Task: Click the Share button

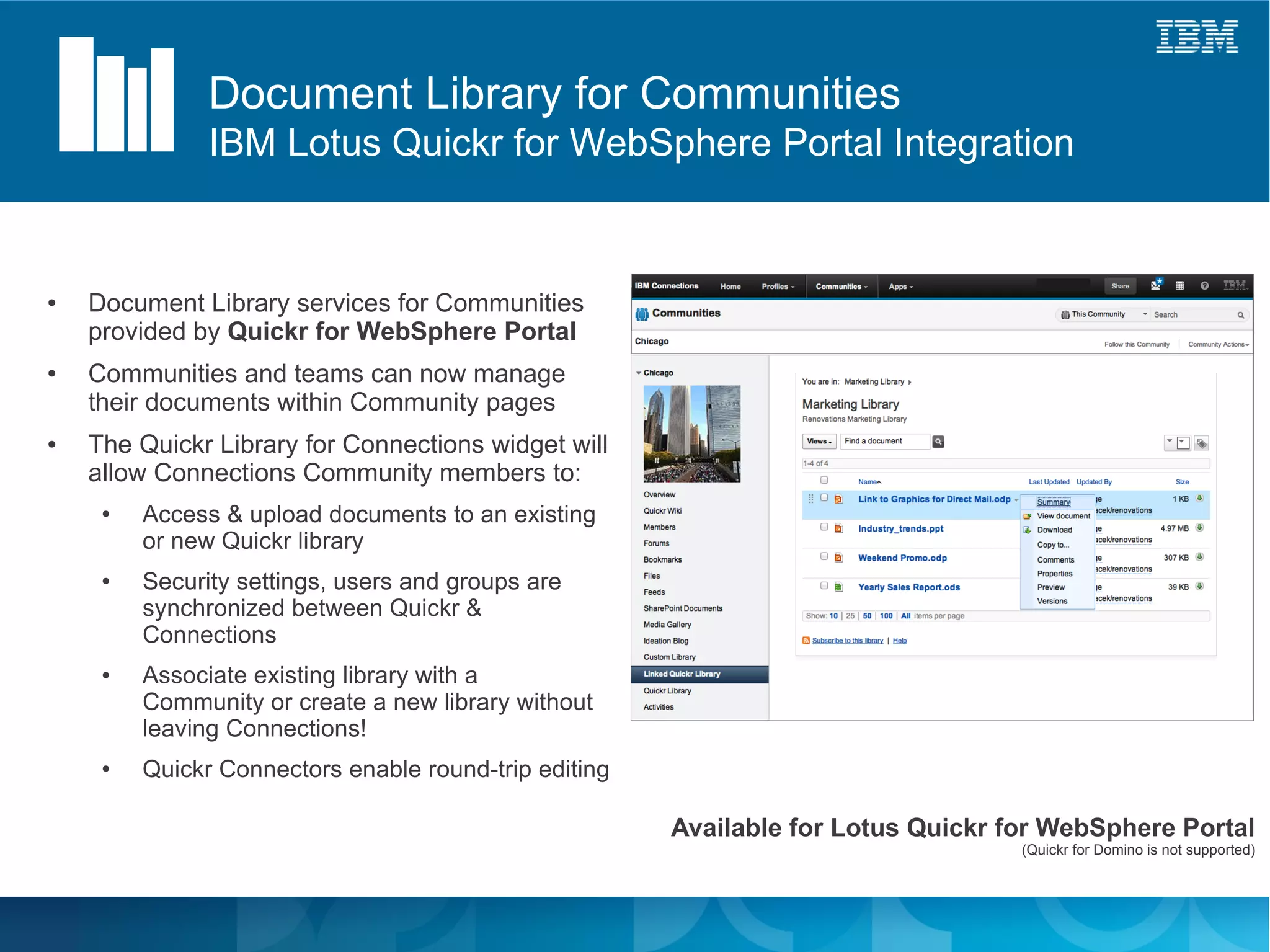Action: [1120, 286]
